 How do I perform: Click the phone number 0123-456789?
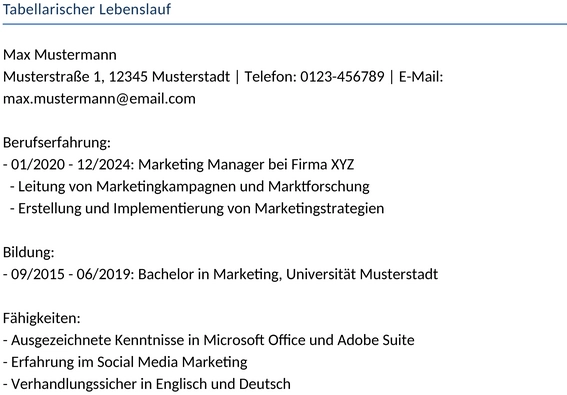click(342, 77)
